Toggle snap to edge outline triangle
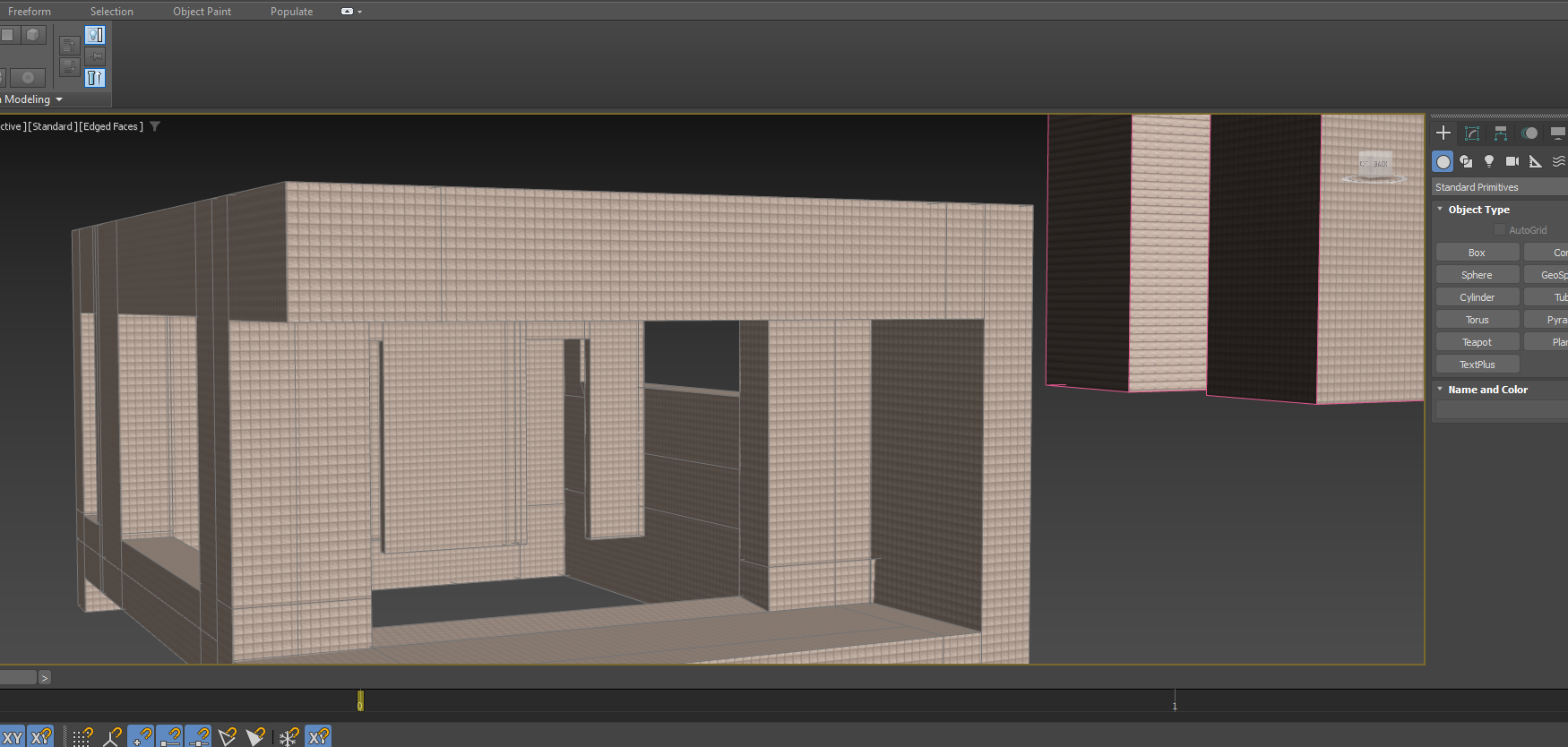The image size is (1568, 747). click(x=227, y=736)
